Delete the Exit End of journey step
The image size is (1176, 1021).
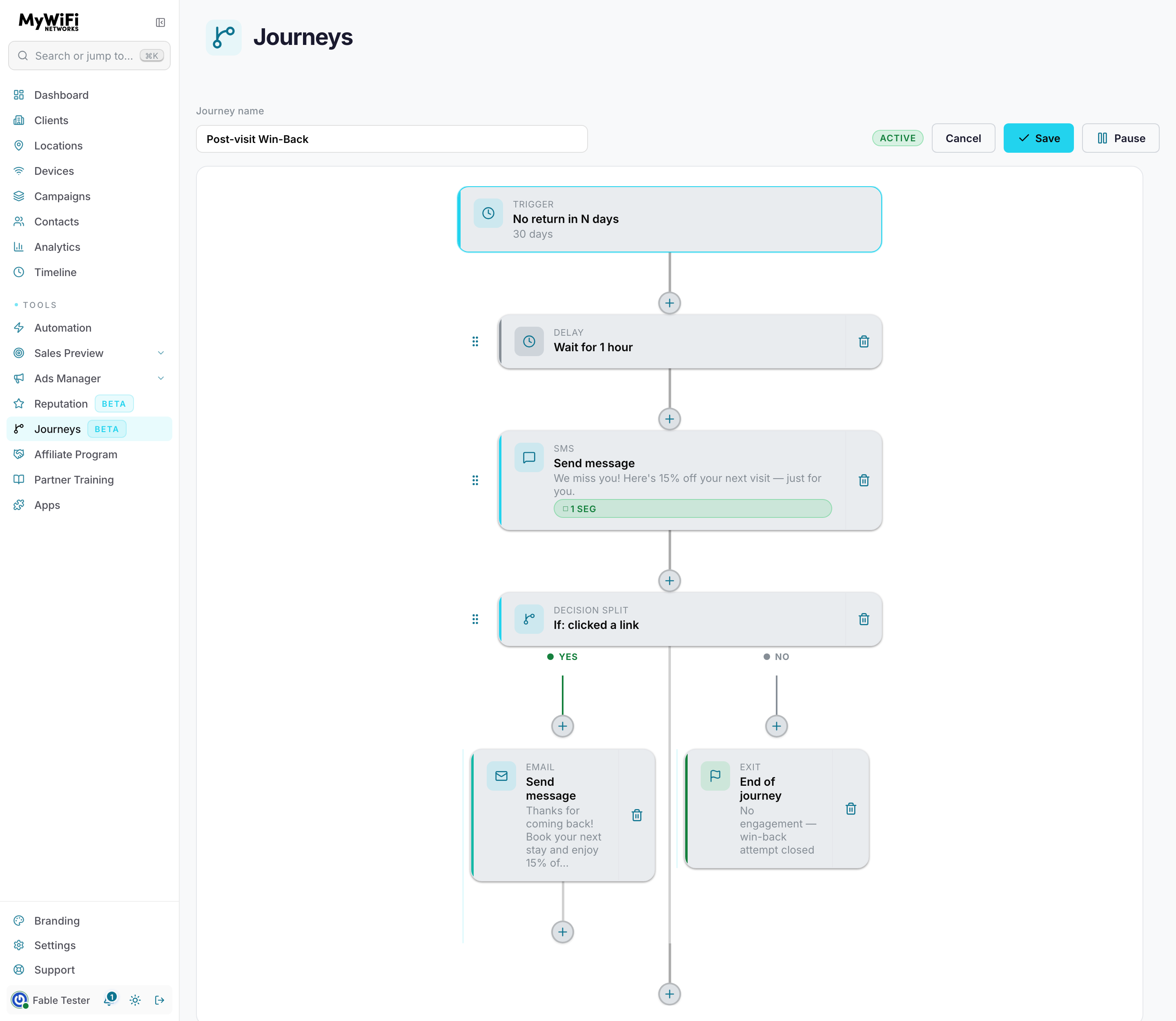pos(851,809)
